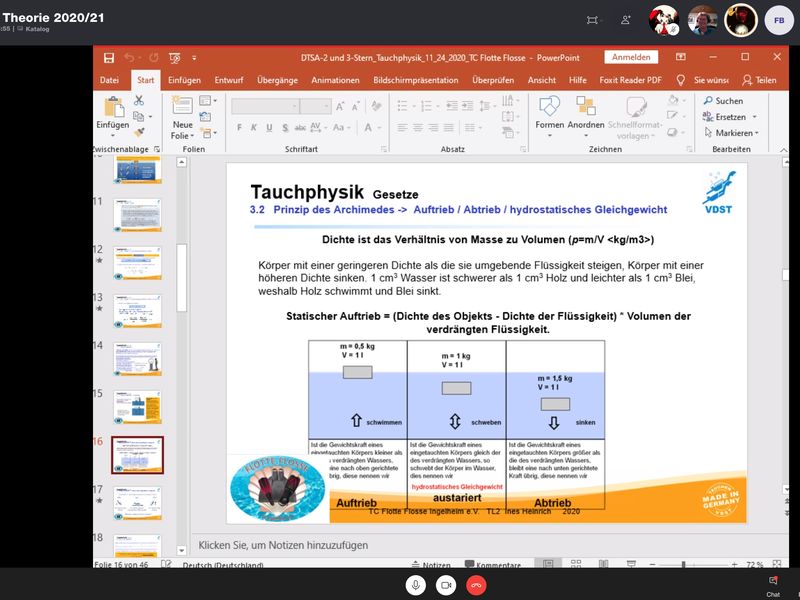Click the Undo arrow in quick access toolbar
Image resolution: width=800 pixels, height=600 pixels.
coord(129,58)
